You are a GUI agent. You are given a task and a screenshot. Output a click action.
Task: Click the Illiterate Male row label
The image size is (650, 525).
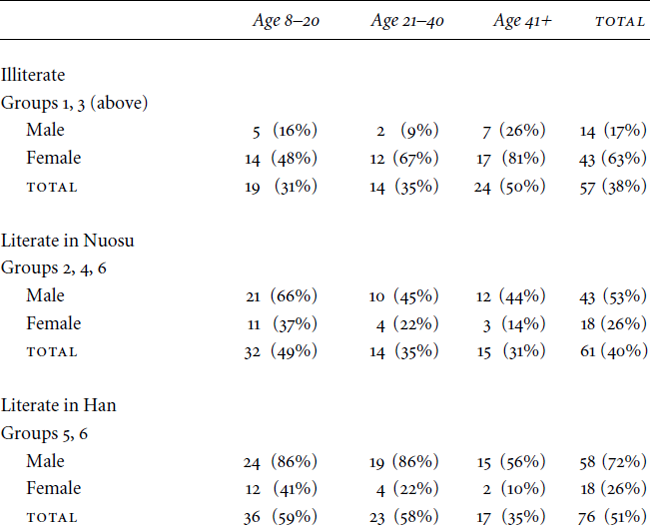45,130
